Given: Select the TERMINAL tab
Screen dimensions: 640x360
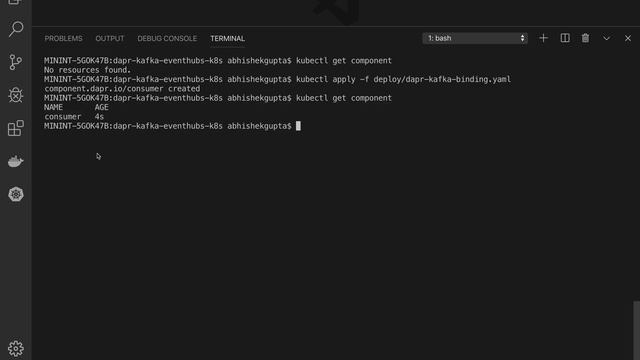Looking at the screenshot, I should [x=227, y=38].
